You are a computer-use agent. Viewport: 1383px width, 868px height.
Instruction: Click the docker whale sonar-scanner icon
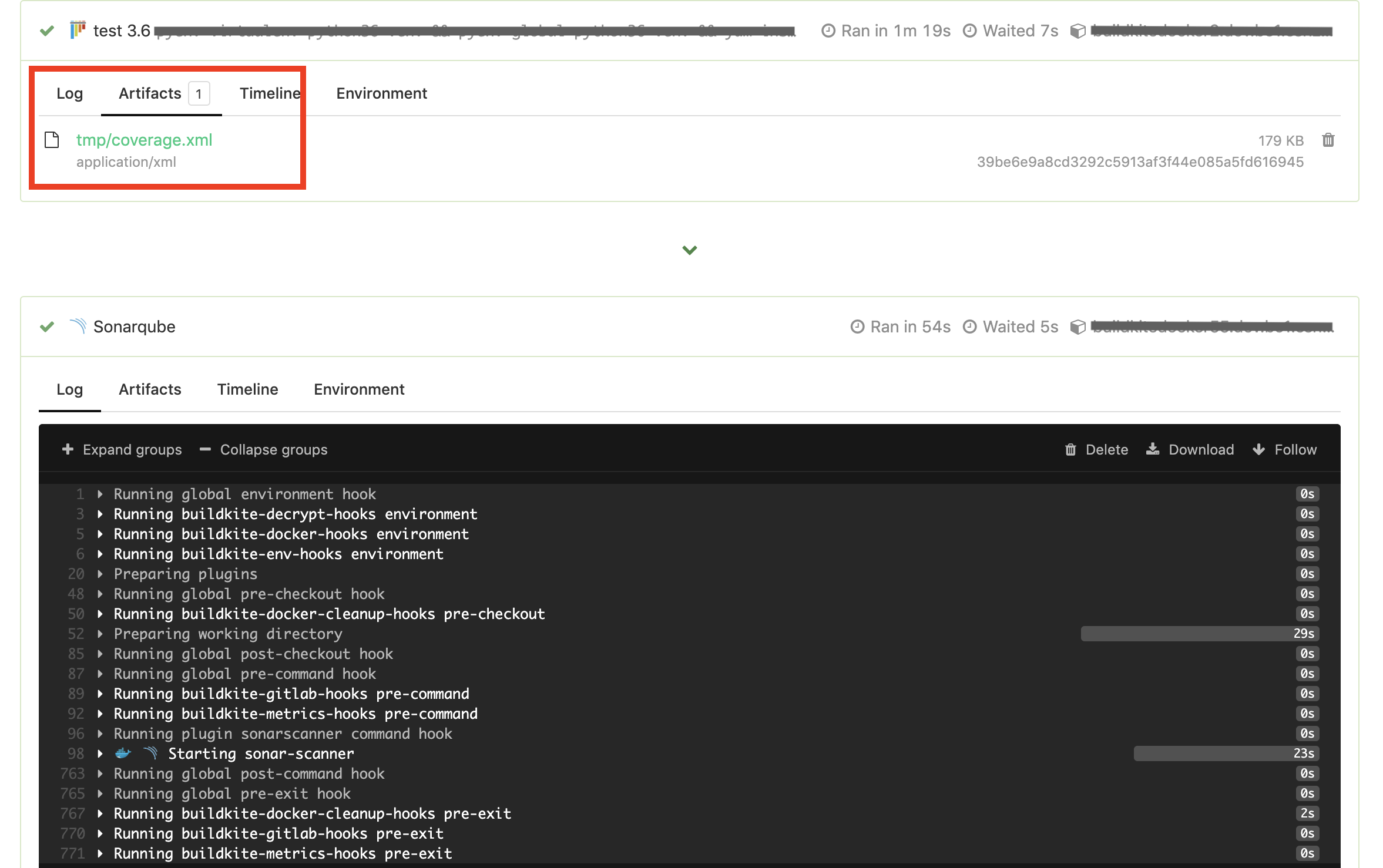[123, 753]
